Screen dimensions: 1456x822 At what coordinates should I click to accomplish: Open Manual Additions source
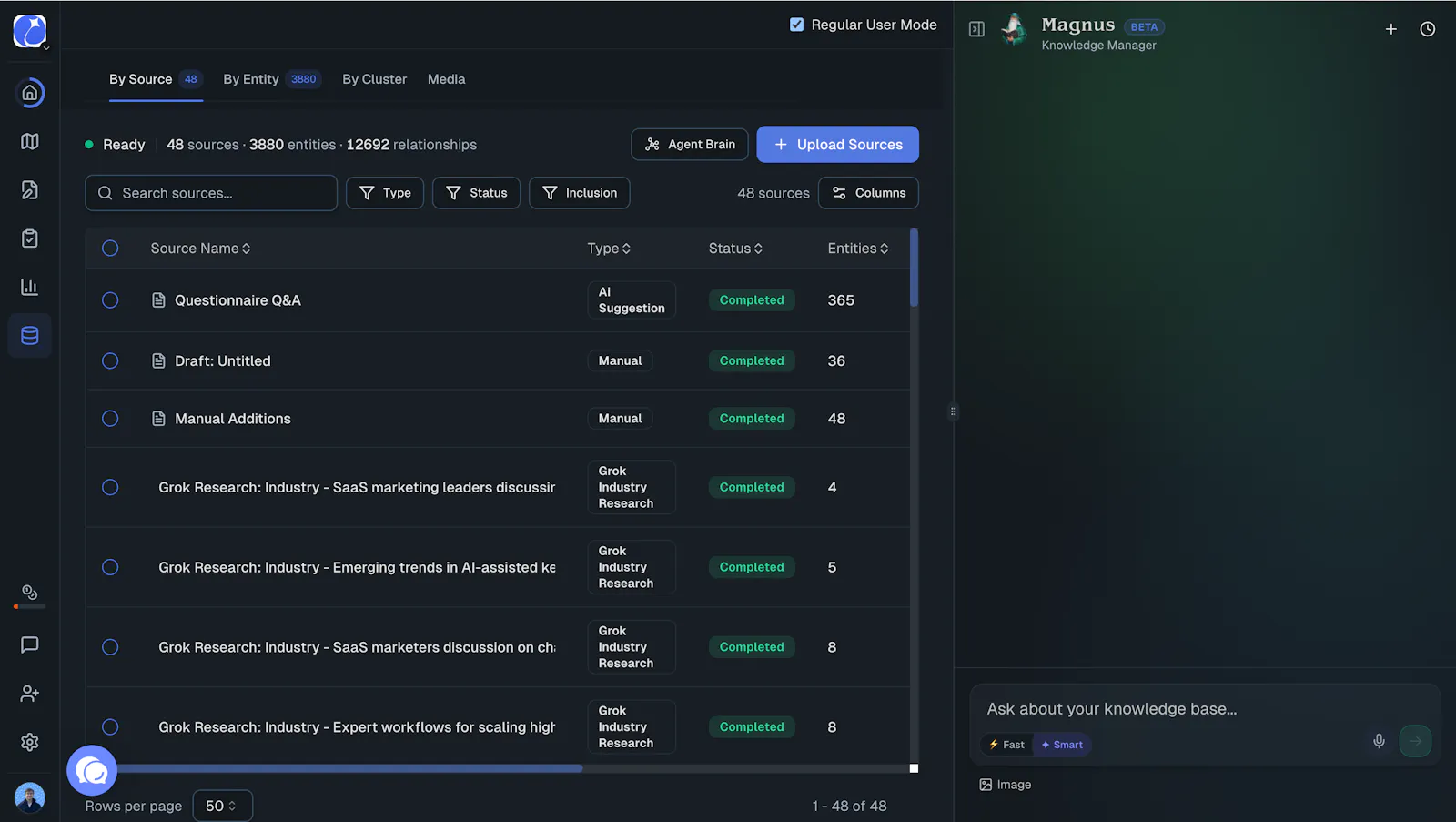(x=233, y=419)
